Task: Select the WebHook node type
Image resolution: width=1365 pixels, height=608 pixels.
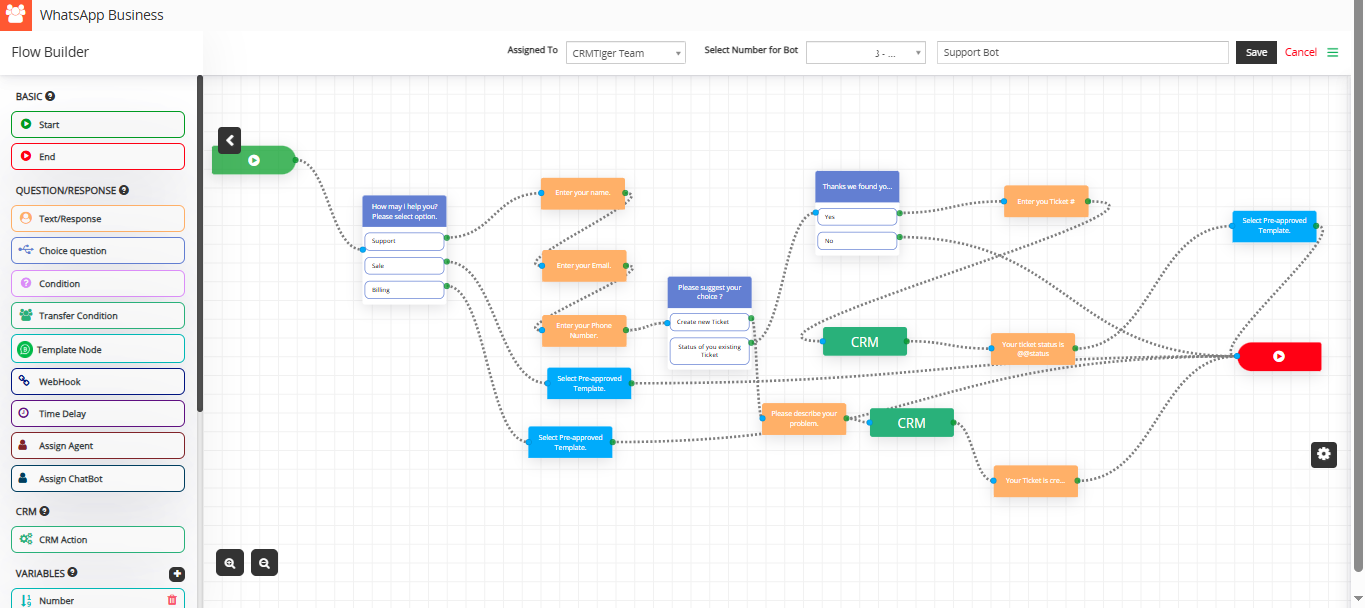Action: click(98, 382)
